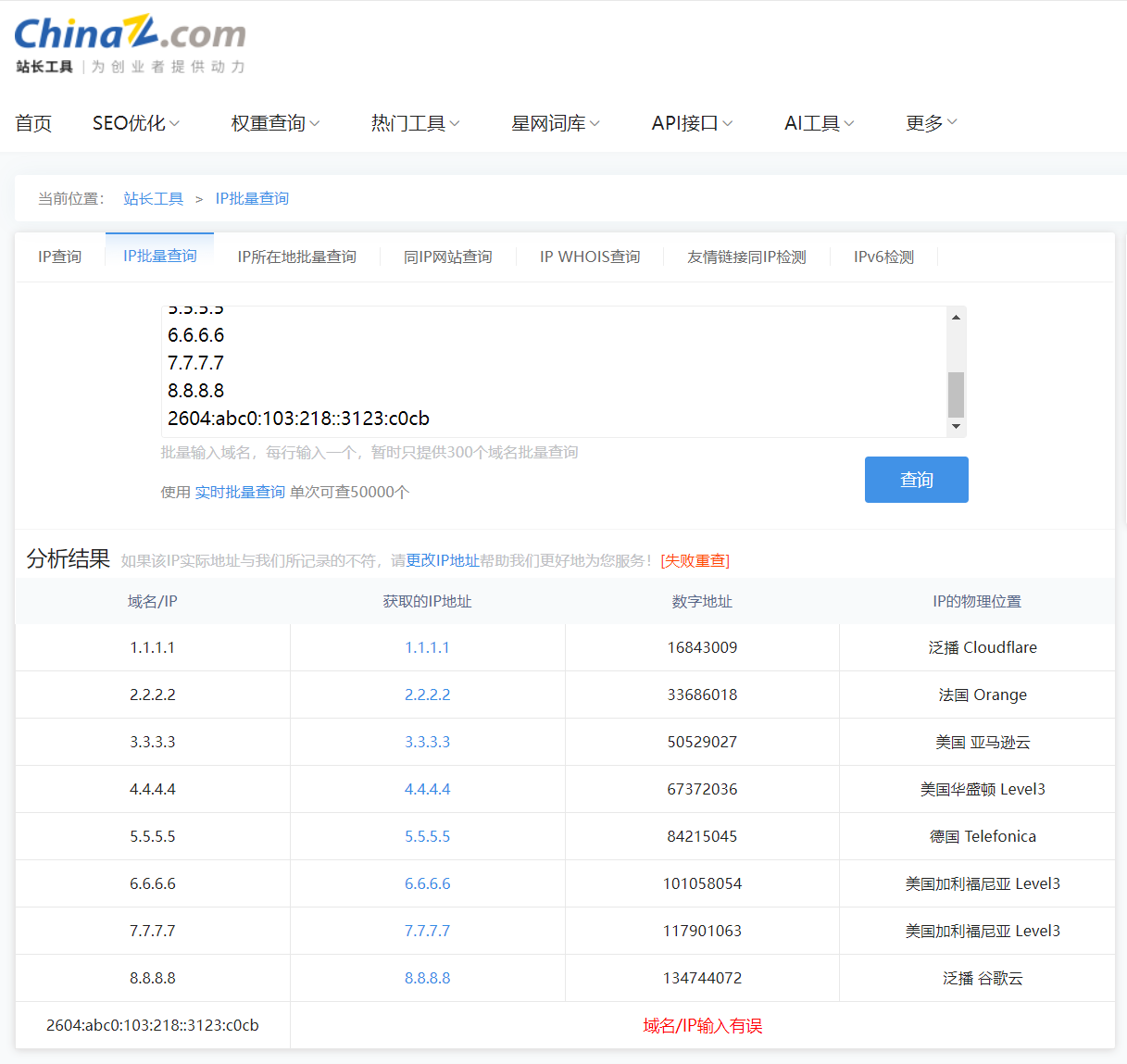This screenshot has width=1127, height=1064.
Task: Click the 67372036 numeric address cell
Action: (x=702, y=789)
